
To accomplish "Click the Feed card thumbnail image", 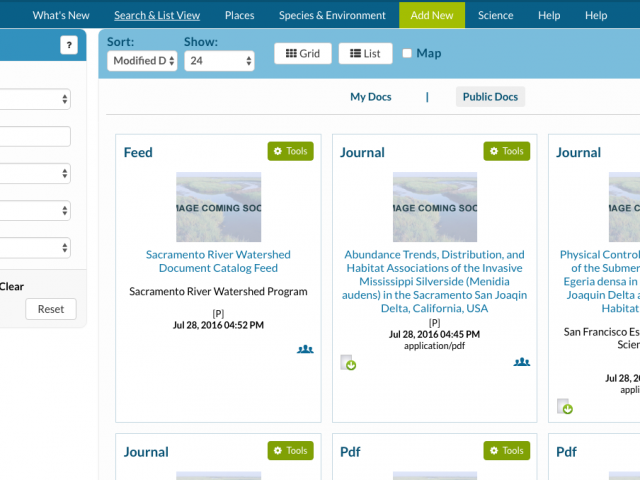I will point(218,207).
